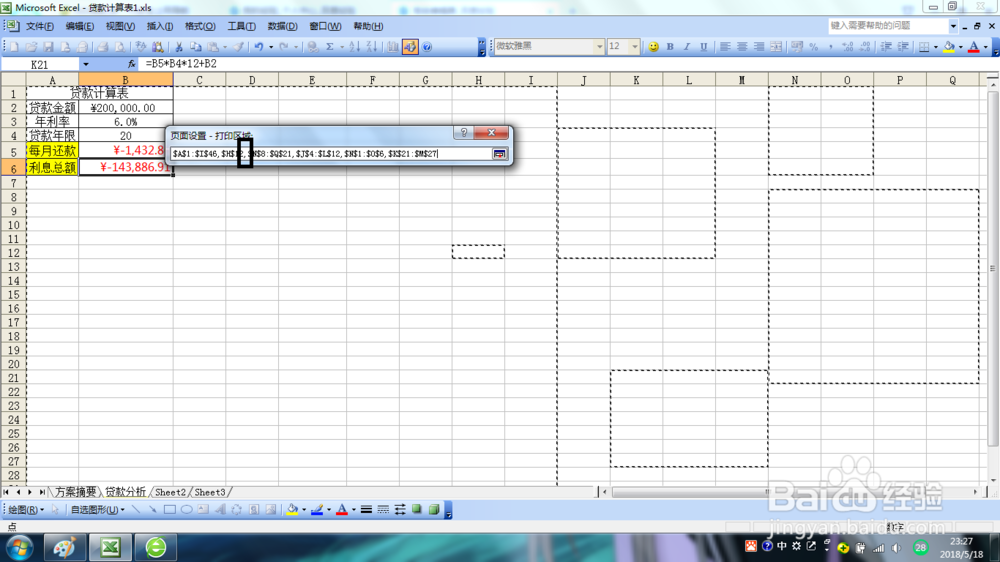Open the 编辑(E) menu

(x=79, y=26)
